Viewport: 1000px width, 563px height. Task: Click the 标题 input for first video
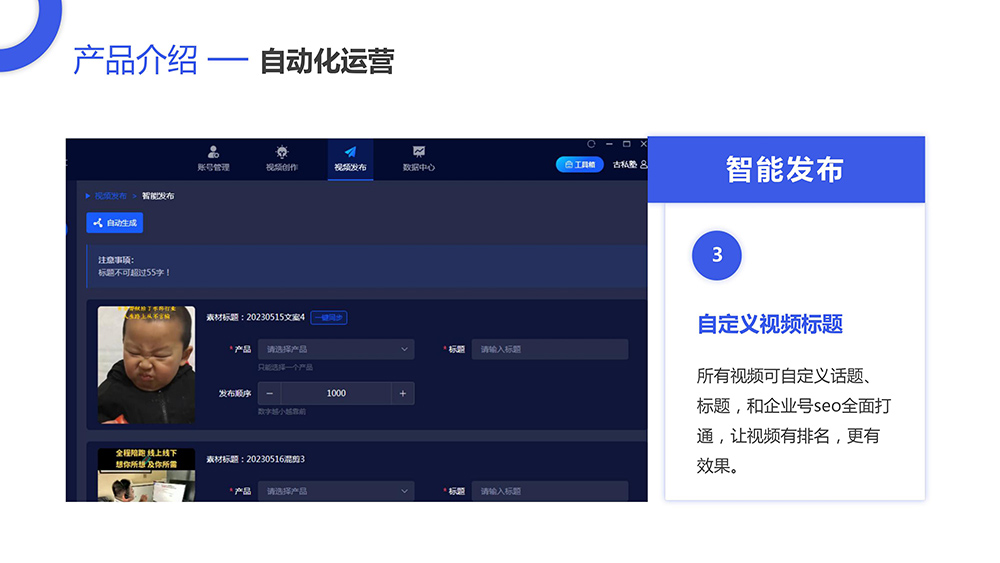coord(550,349)
